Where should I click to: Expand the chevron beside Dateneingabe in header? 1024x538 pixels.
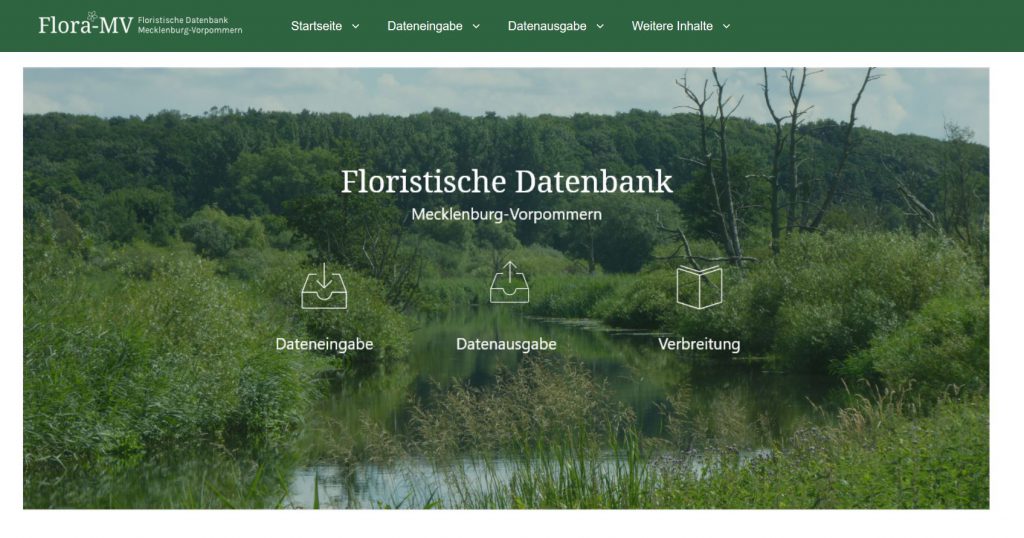click(476, 27)
